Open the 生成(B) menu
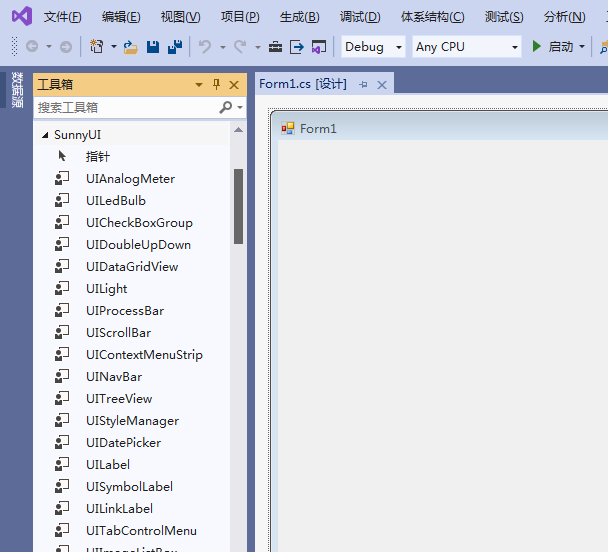Image resolution: width=608 pixels, height=552 pixels. (x=299, y=17)
